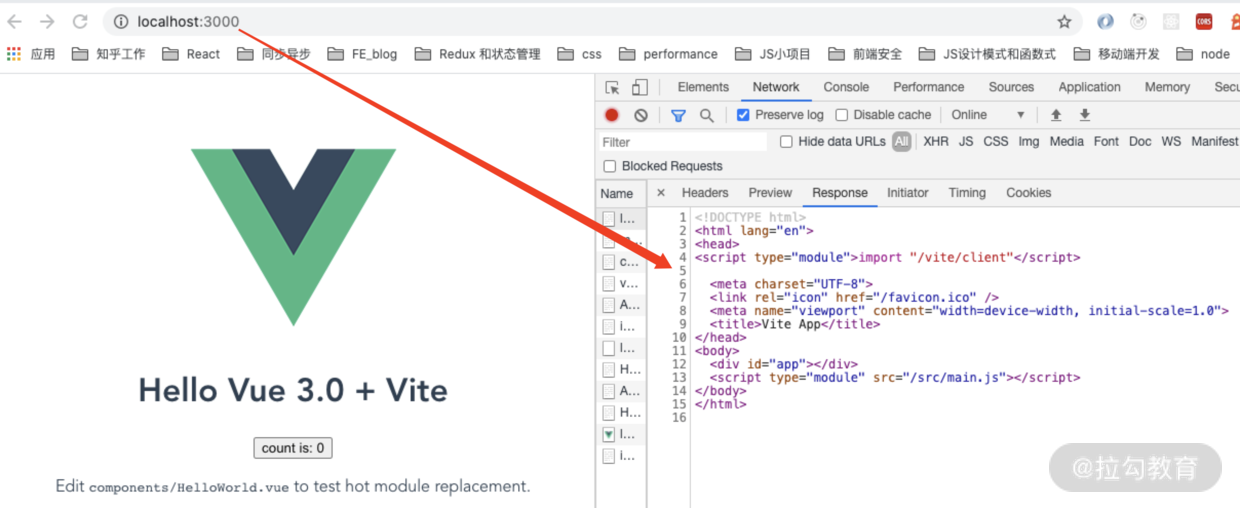Switch to the Elements tab
Screen dimensions: 1240x508
coord(703,87)
